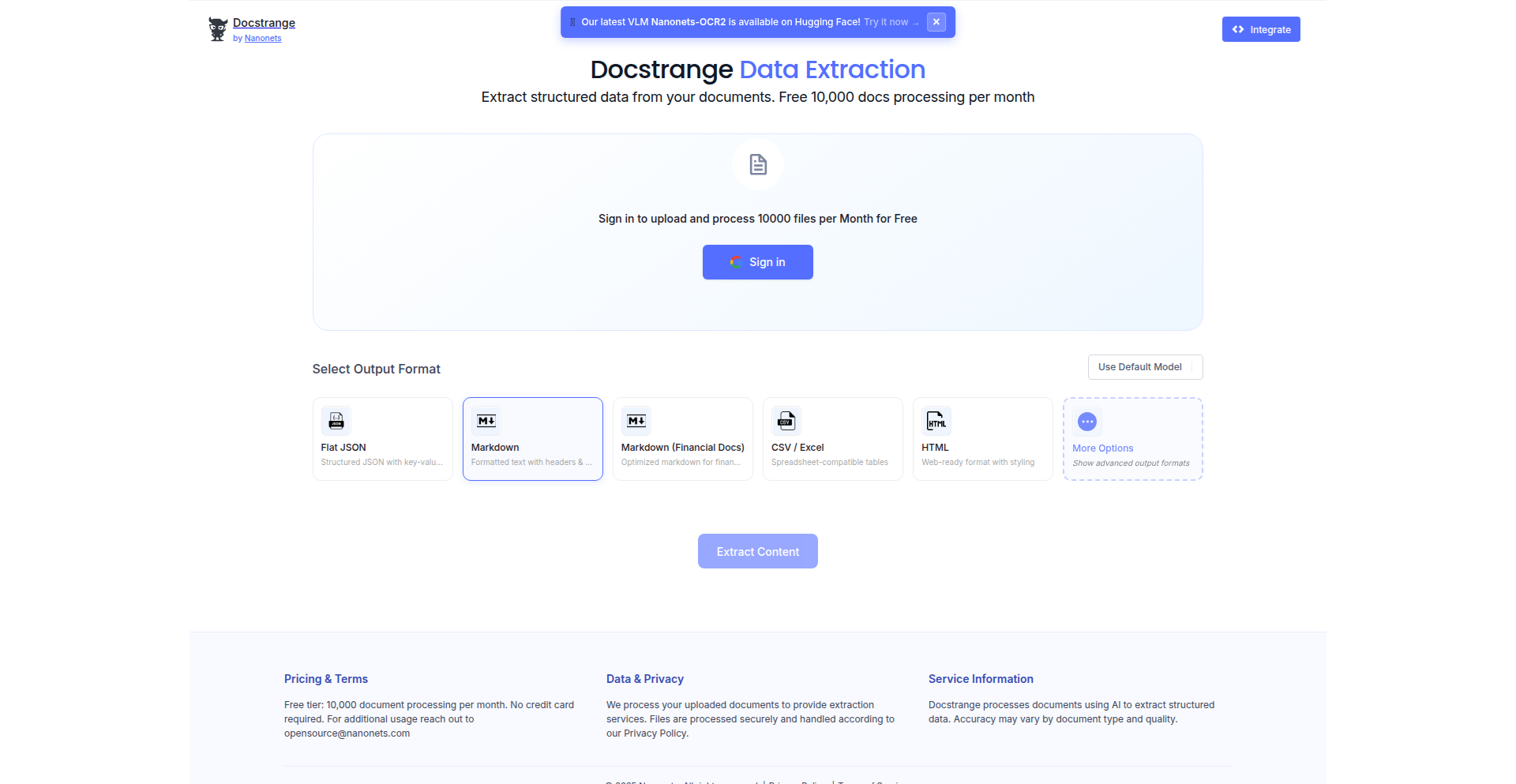Expand the Use Default Model dropdown
Screen dimensions: 1516x784
pyautogui.click(x=1145, y=367)
